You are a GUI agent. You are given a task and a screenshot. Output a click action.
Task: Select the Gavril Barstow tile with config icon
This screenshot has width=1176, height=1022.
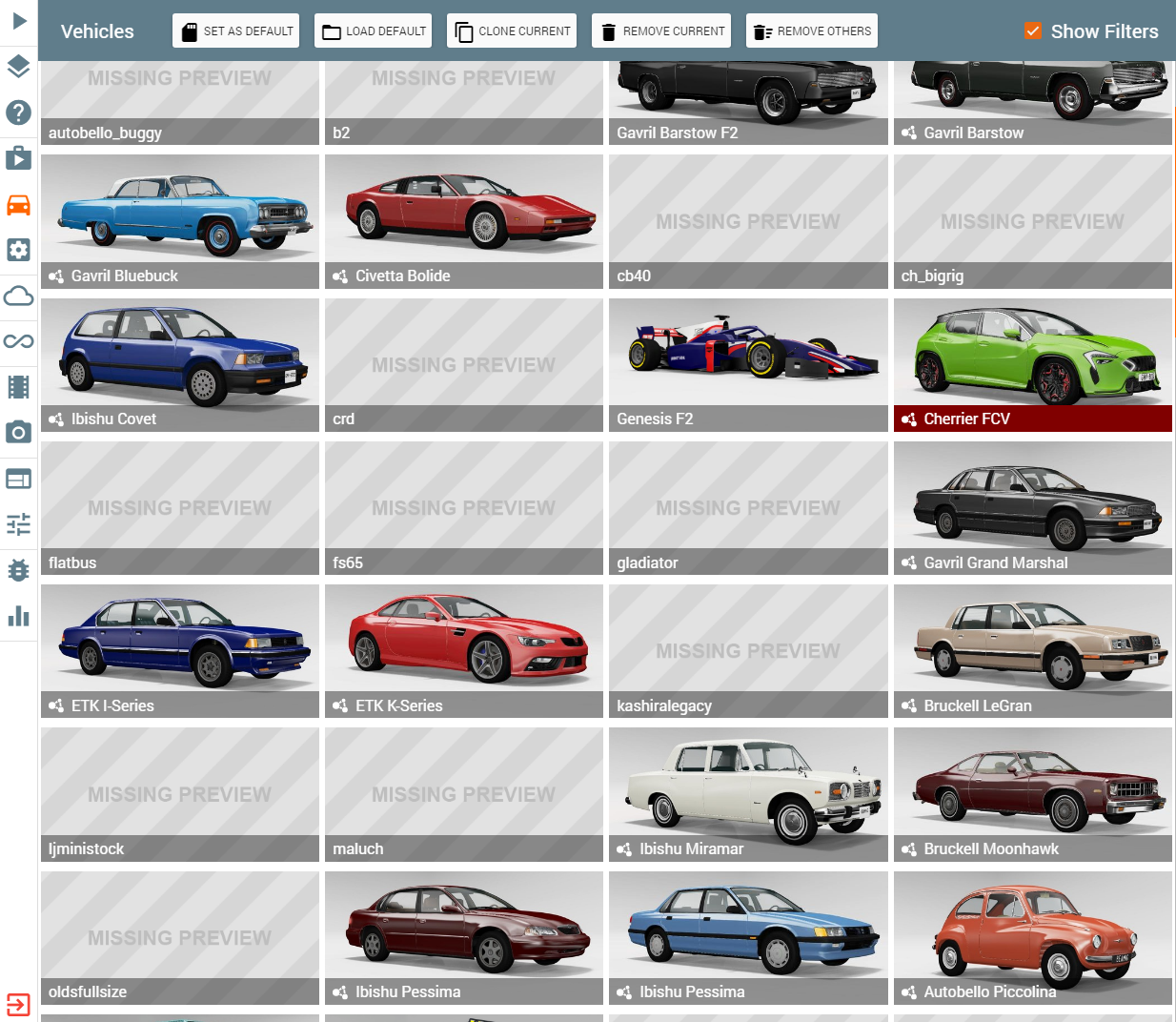1033,103
